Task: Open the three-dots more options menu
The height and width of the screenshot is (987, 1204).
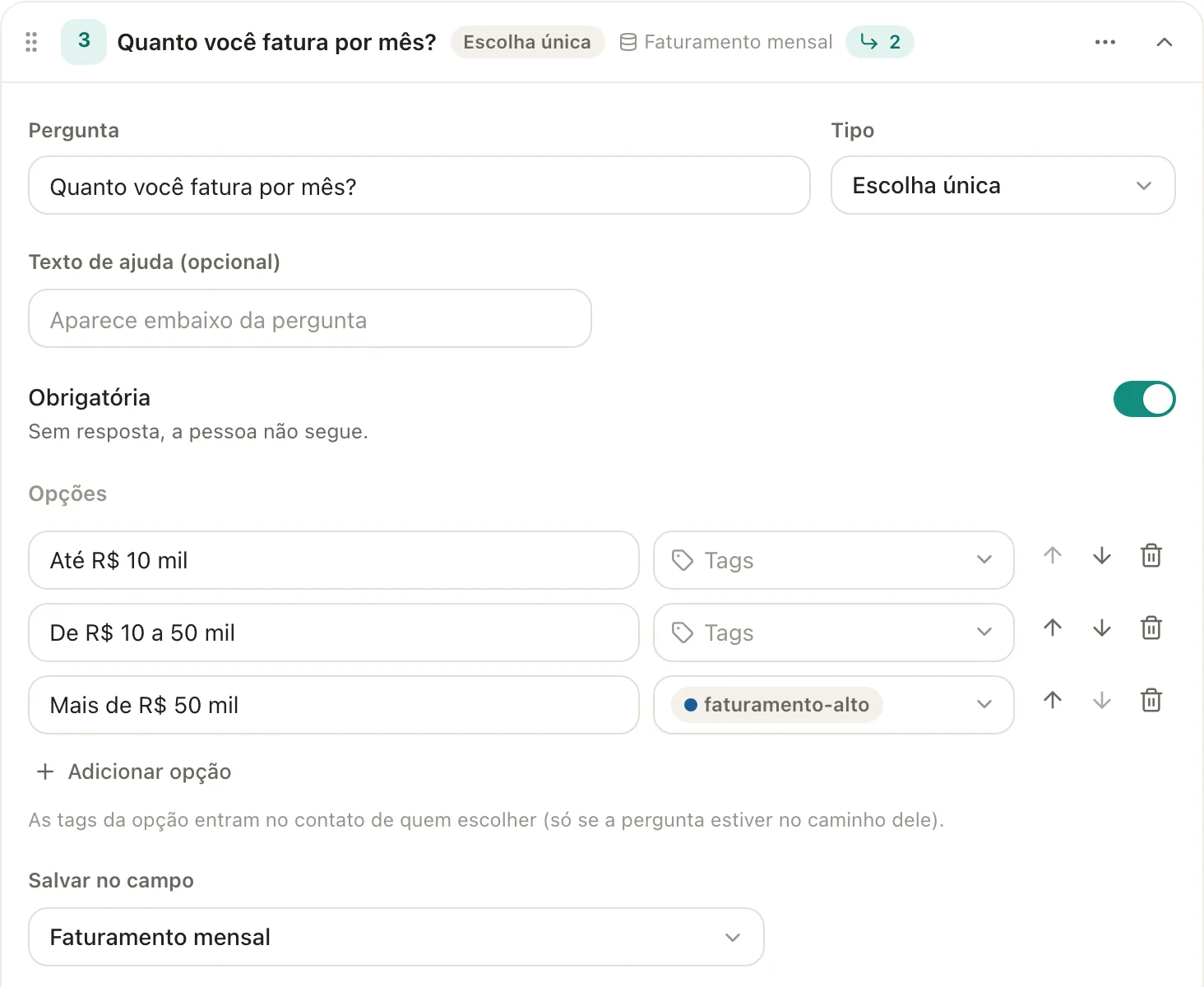Action: point(1105,42)
